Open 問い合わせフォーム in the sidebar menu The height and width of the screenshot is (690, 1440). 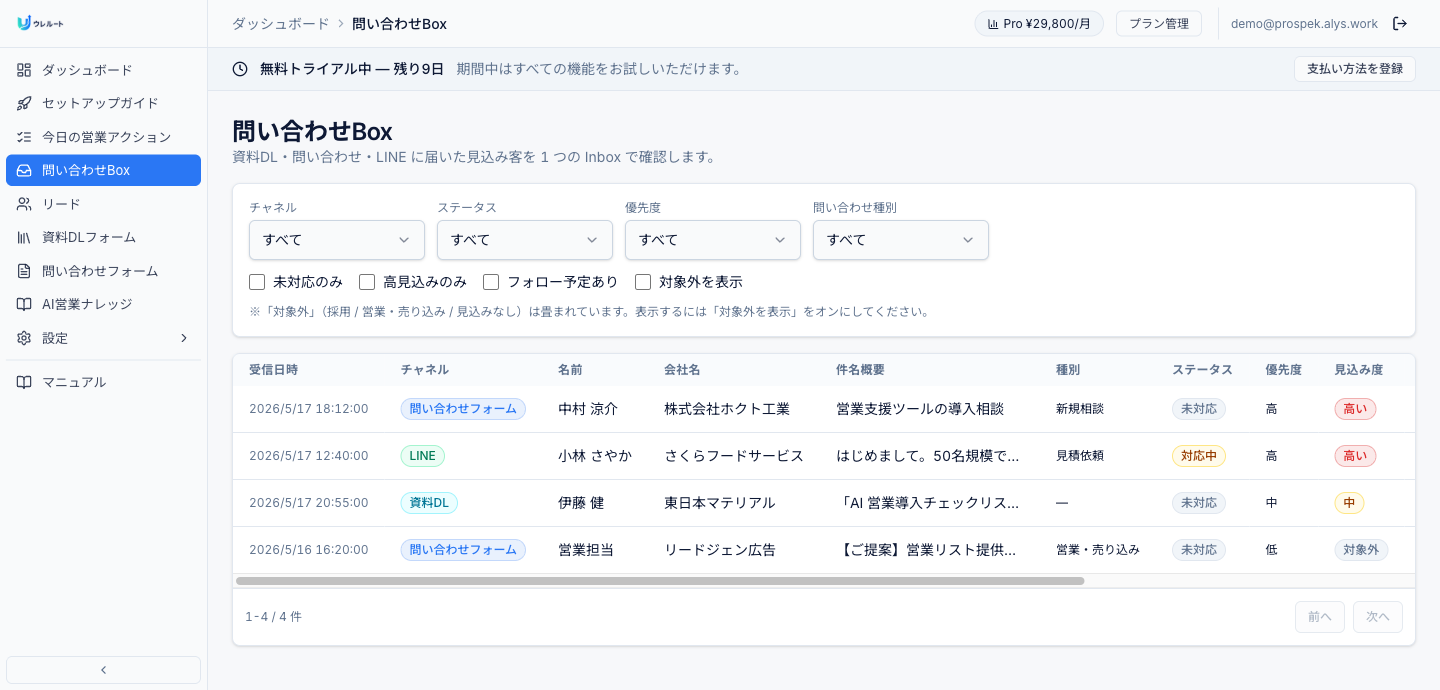coord(103,271)
